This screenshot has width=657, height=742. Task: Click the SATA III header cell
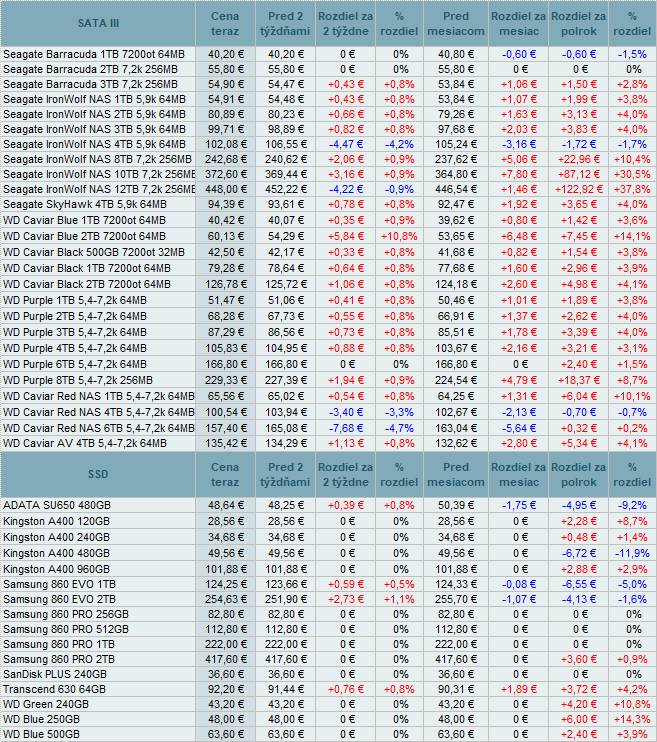click(x=98, y=23)
